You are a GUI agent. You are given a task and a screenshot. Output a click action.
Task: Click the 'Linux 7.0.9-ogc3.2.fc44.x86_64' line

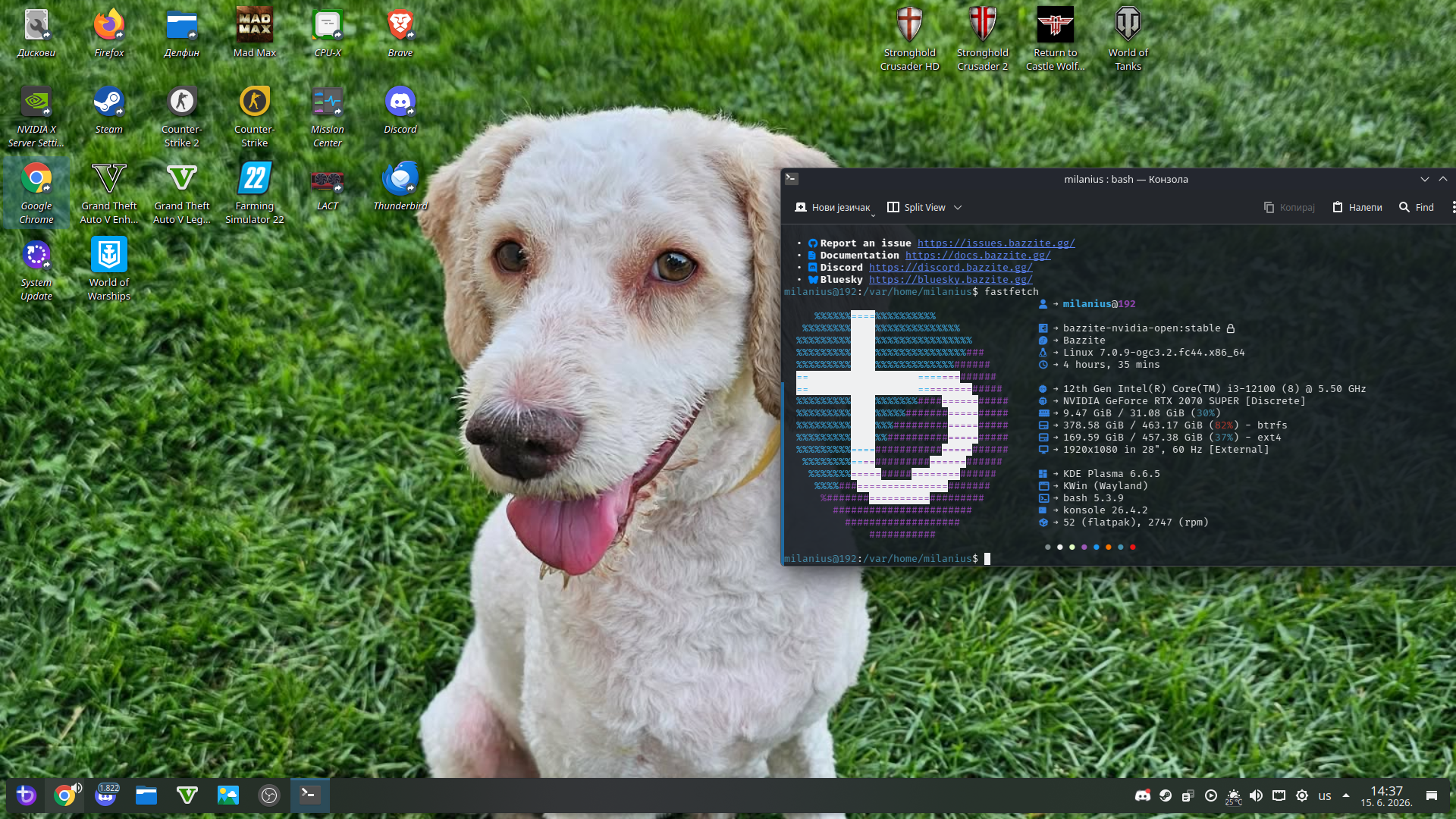pyautogui.click(x=1154, y=353)
